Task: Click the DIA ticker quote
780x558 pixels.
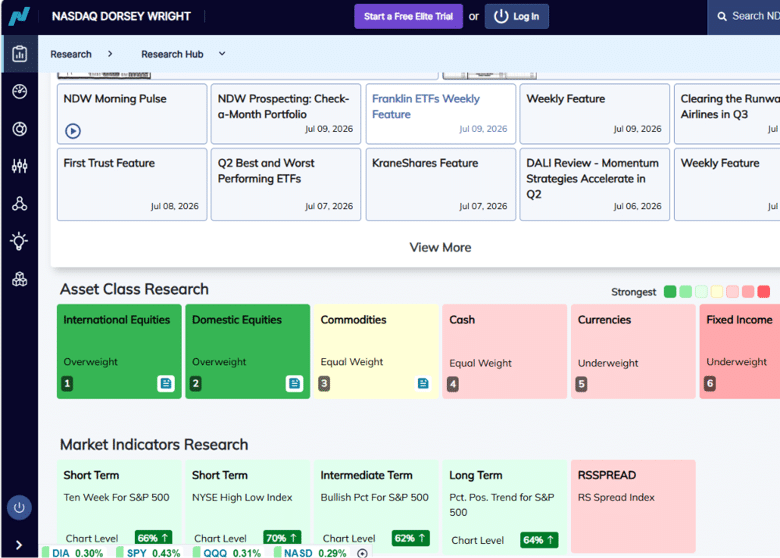Action: click(x=73, y=553)
